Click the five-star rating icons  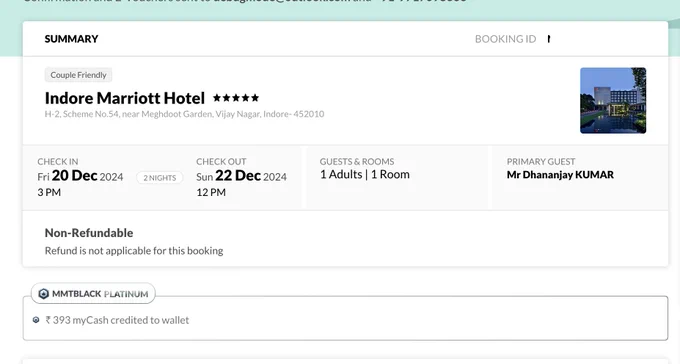coord(236,98)
